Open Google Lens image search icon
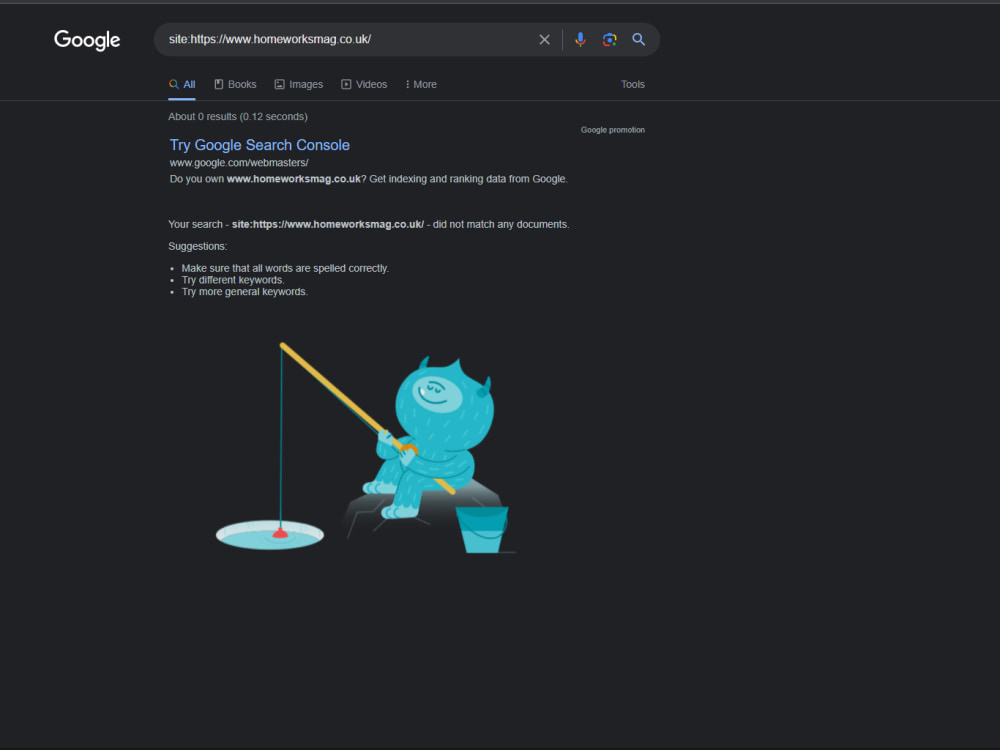The image size is (1000, 750). [609, 40]
